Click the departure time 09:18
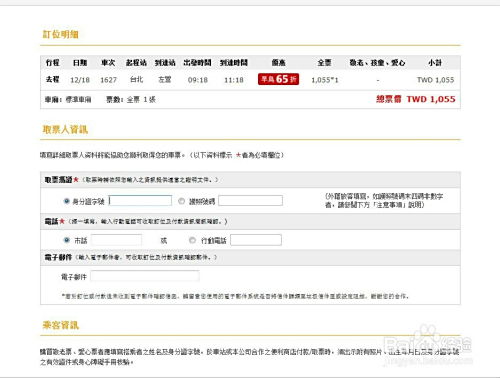Viewport: 500px width, 378px height. [x=198, y=80]
